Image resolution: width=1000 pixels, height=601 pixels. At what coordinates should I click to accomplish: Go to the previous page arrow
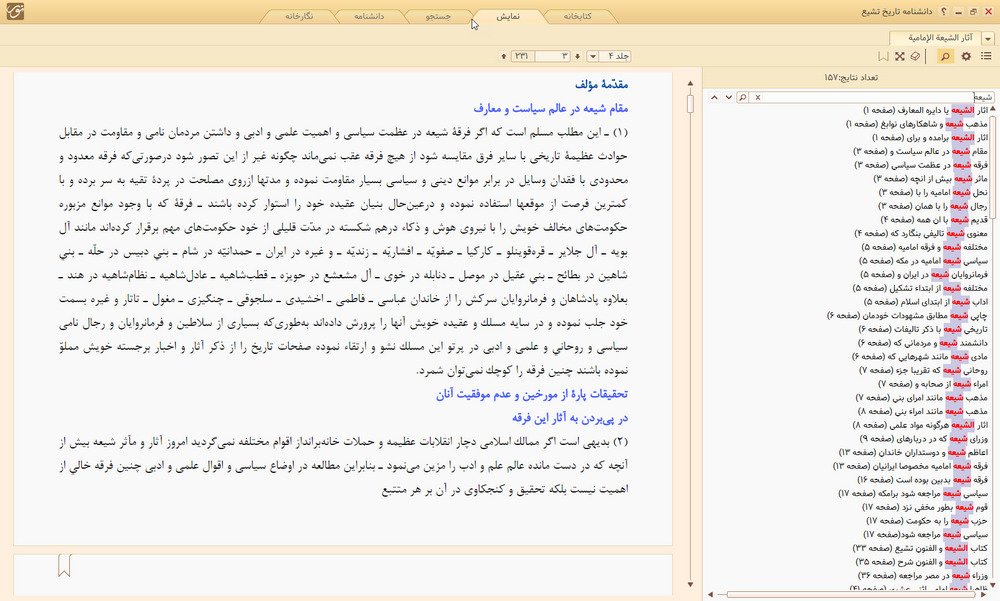coord(504,56)
